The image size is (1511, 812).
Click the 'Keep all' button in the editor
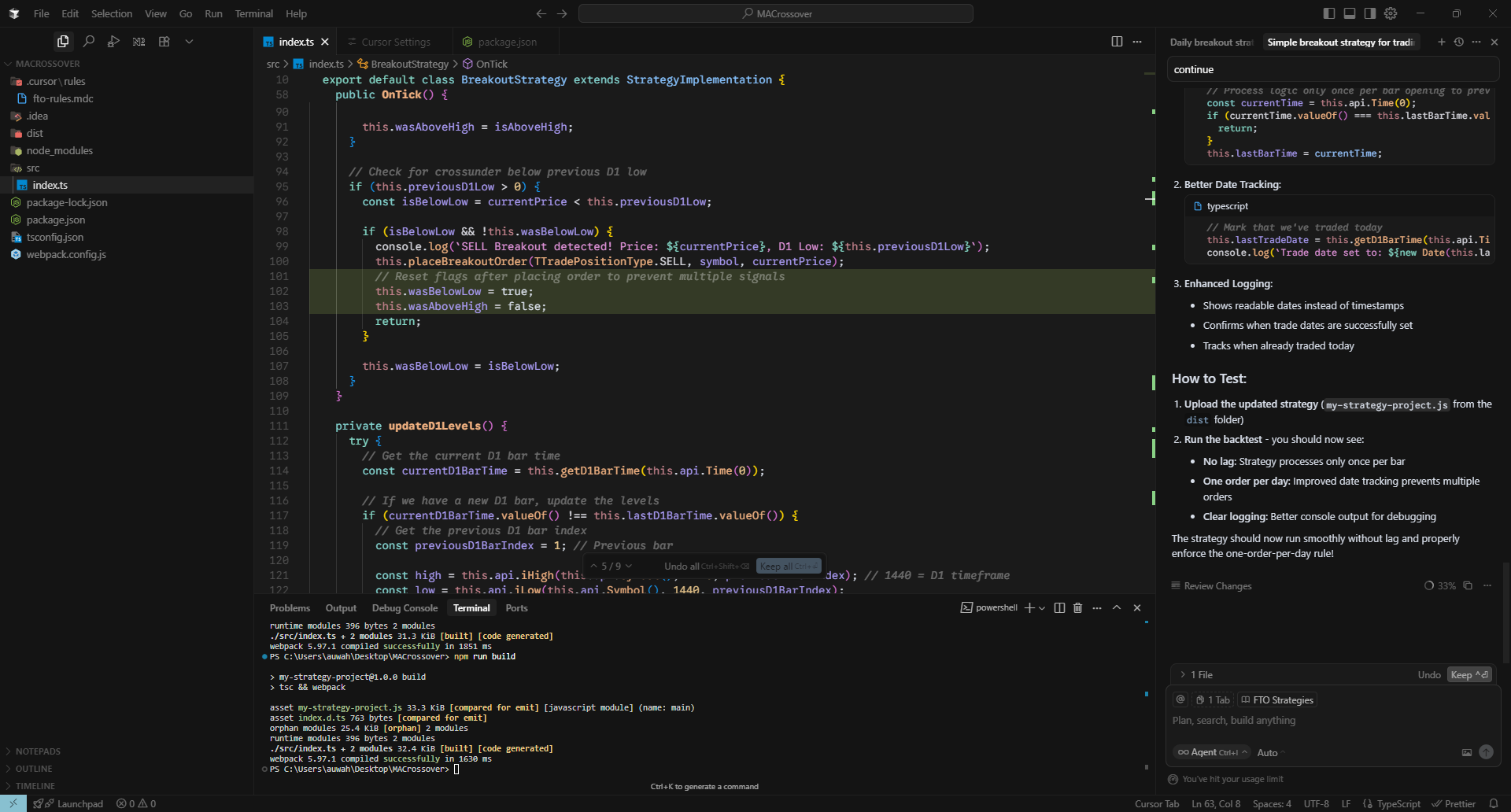point(788,567)
